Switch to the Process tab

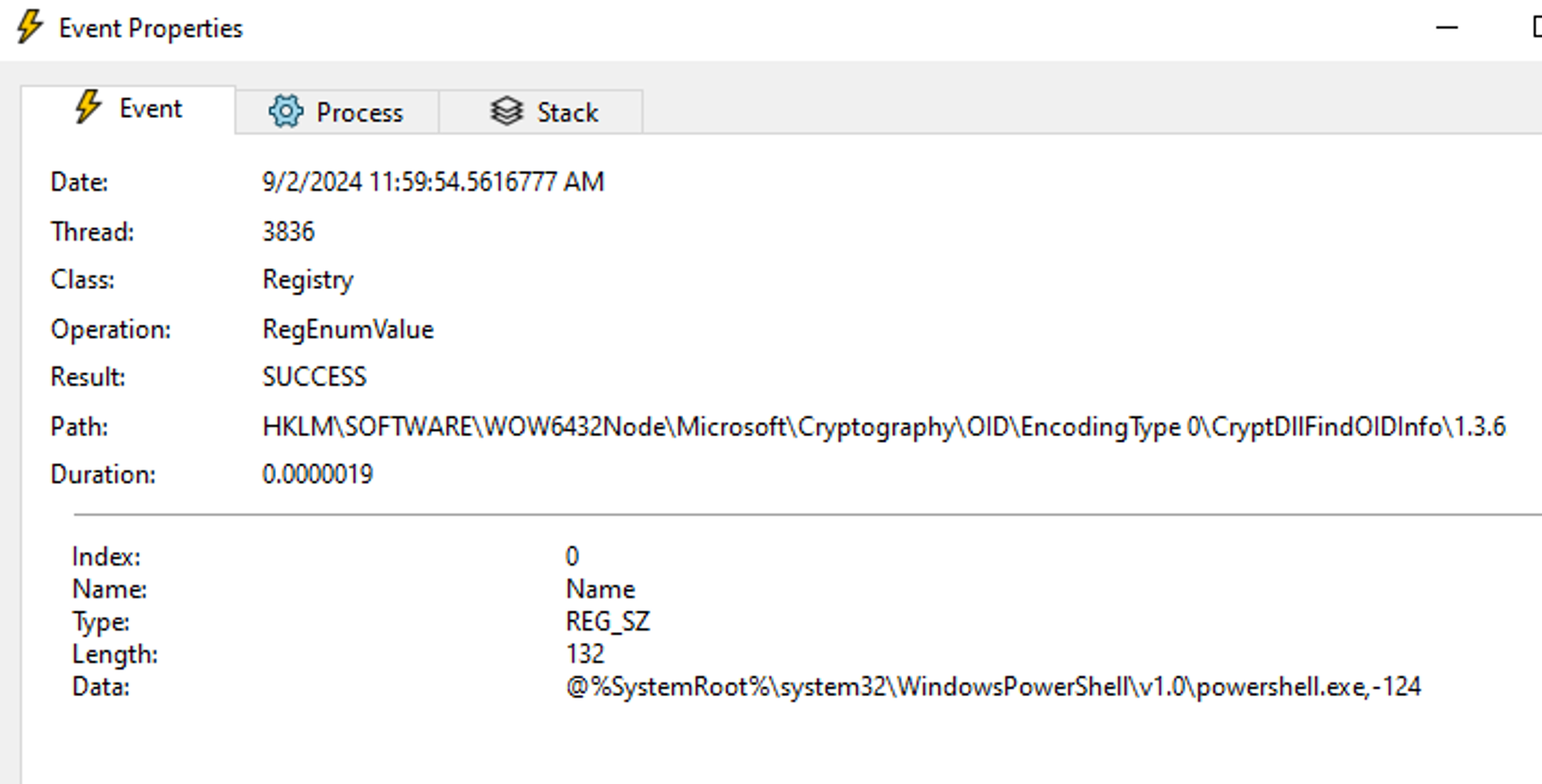pos(337,112)
